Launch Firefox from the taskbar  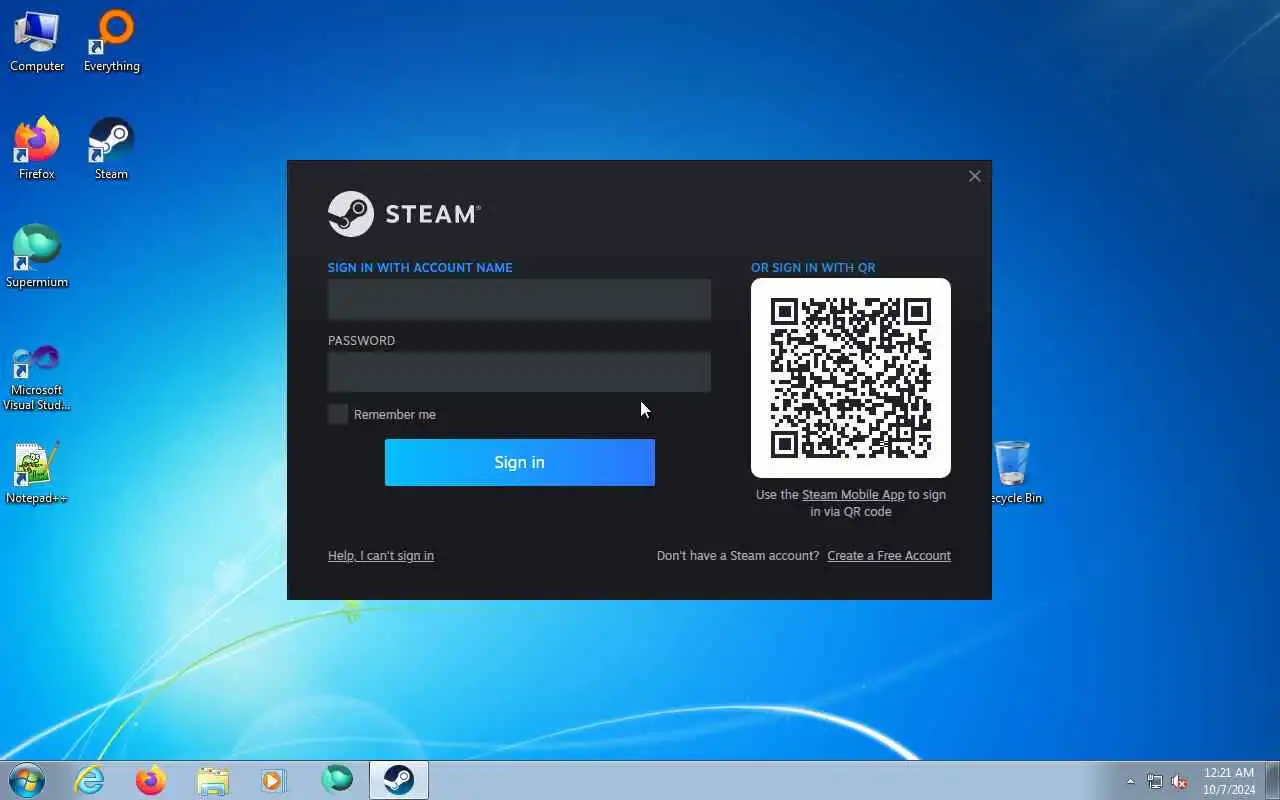(x=151, y=780)
